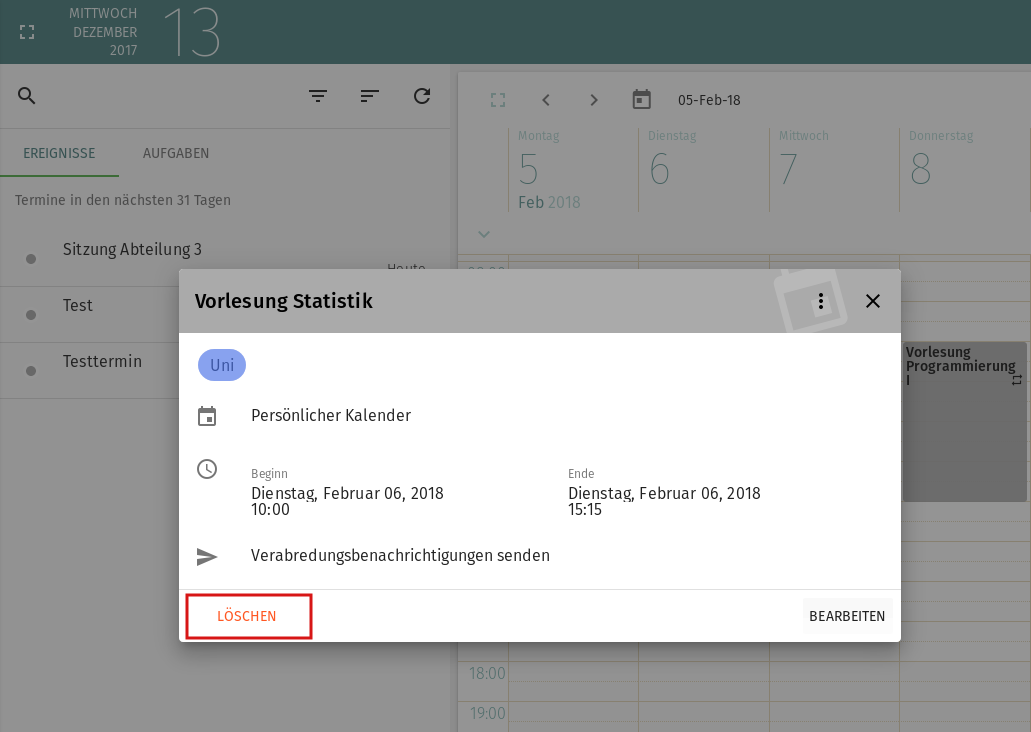The height and width of the screenshot is (732, 1031).
Task: Select the Ereignisse tab
Action: tap(59, 153)
